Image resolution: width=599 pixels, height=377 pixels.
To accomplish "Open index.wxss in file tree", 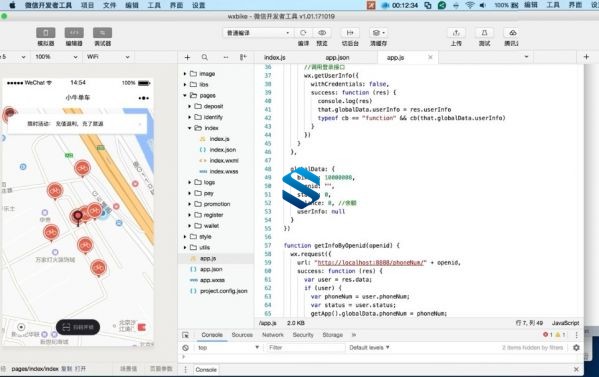I will click(224, 172).
